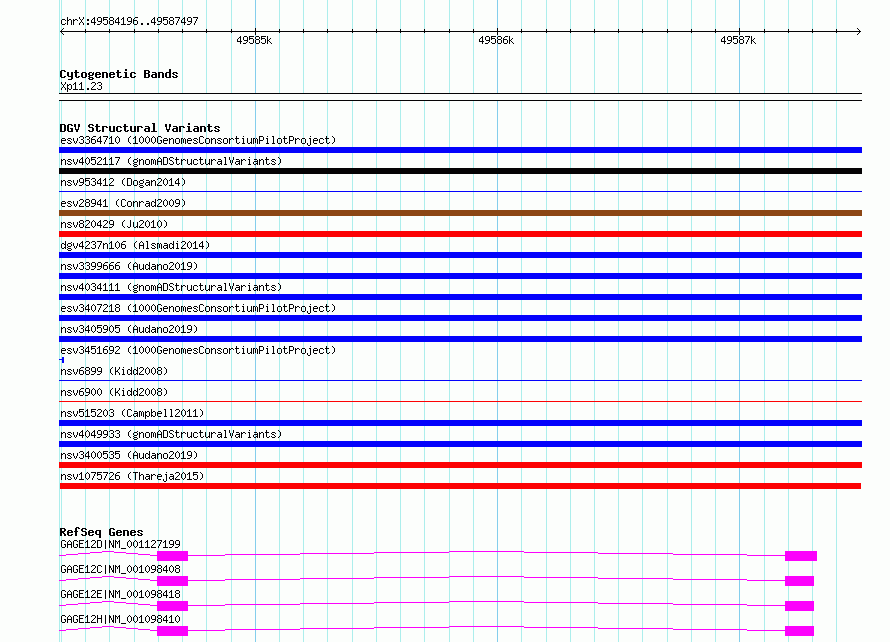This screenshot has width=890, height=642.
Task: Click the tiny blue marker under esv3451692
Action: 61,360
